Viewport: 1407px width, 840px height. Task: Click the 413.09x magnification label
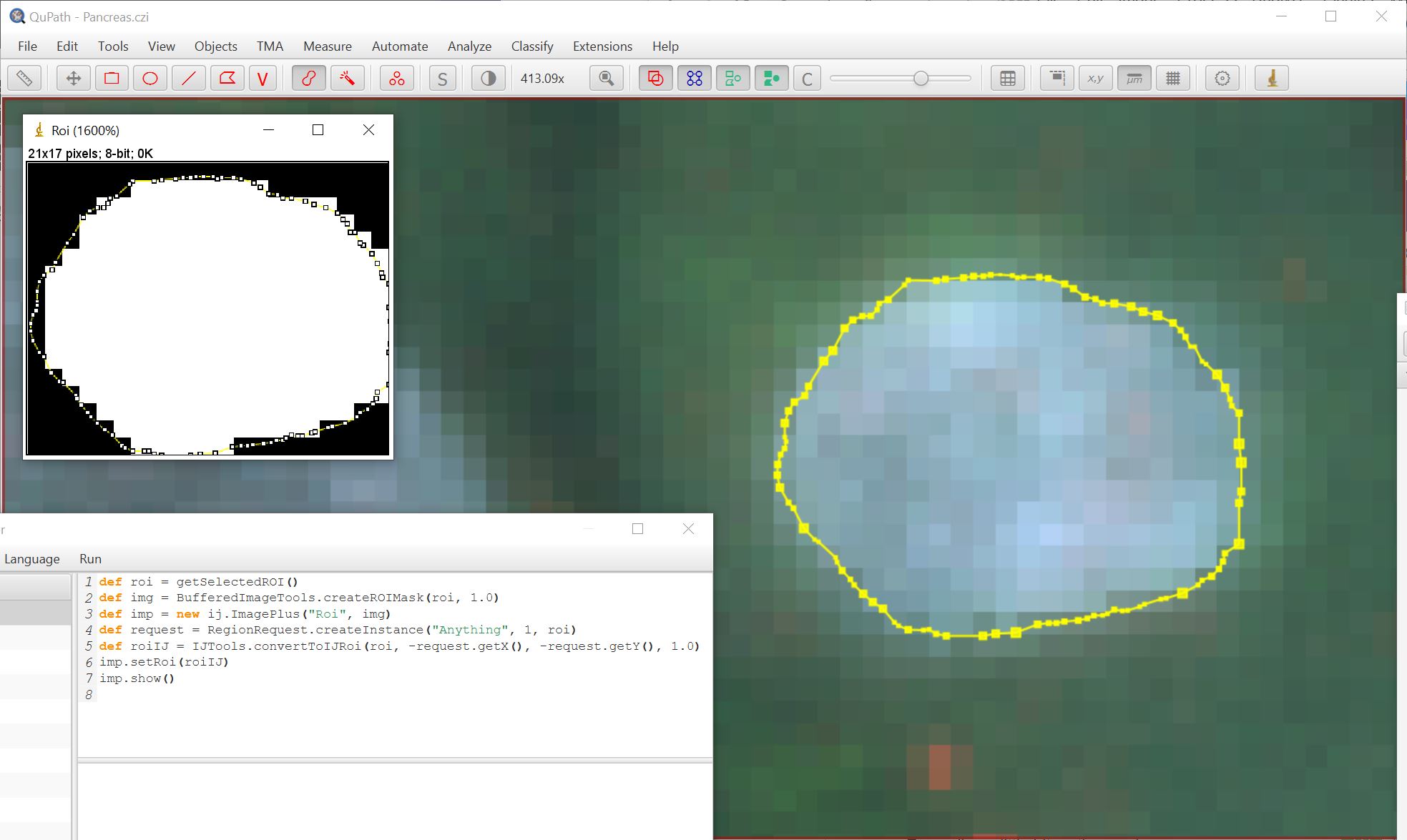tap(542, 79)
